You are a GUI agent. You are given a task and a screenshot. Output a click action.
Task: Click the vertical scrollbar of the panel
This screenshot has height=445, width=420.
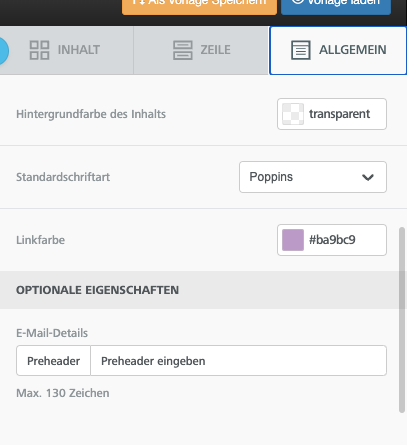402,320
